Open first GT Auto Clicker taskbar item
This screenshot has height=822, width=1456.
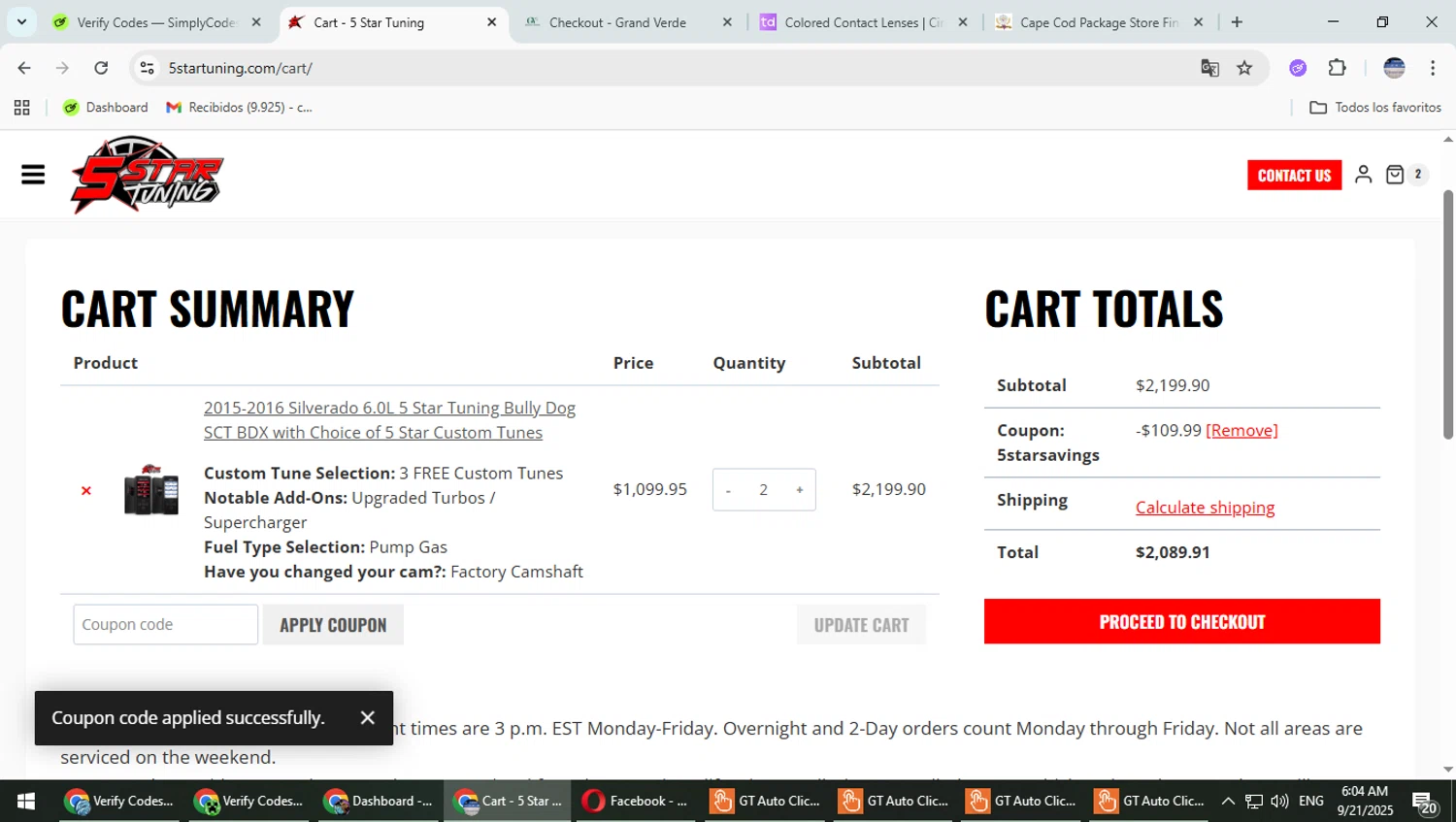(x=765, y=801)
